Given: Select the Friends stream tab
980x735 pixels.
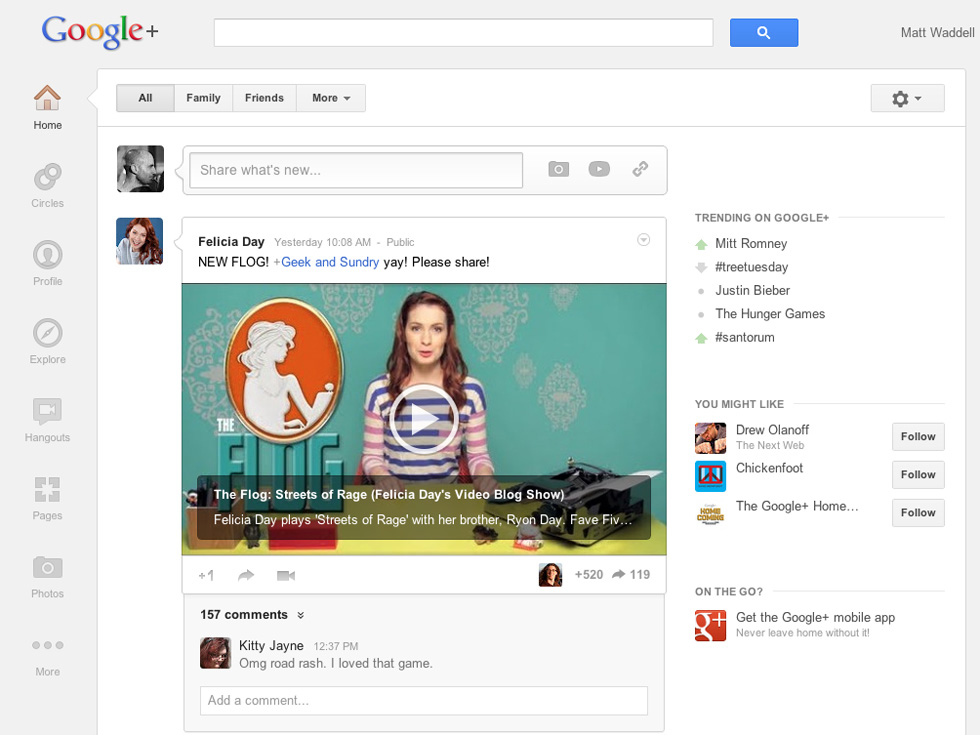Looking at the screenshot, I should pos(264,98).
